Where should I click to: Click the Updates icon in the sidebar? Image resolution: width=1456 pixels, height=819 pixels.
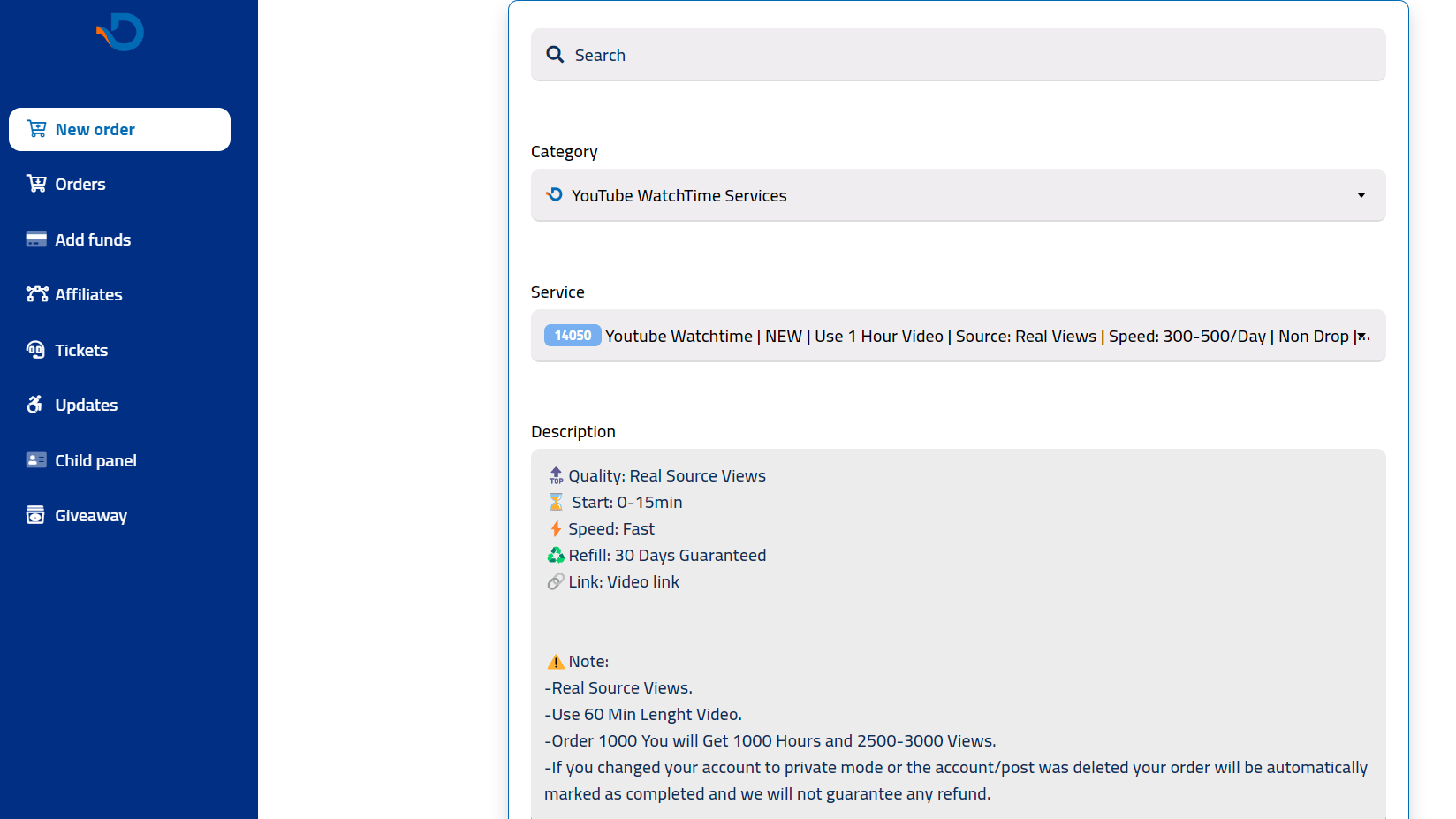click(35, 405)
